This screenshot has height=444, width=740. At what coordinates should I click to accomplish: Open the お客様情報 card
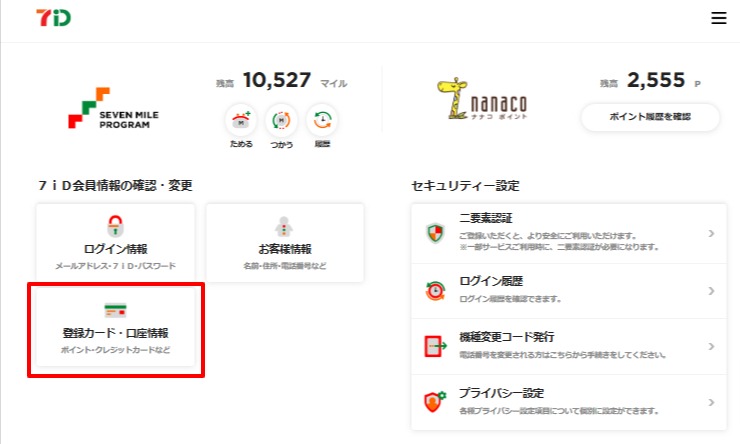point(285,243)
